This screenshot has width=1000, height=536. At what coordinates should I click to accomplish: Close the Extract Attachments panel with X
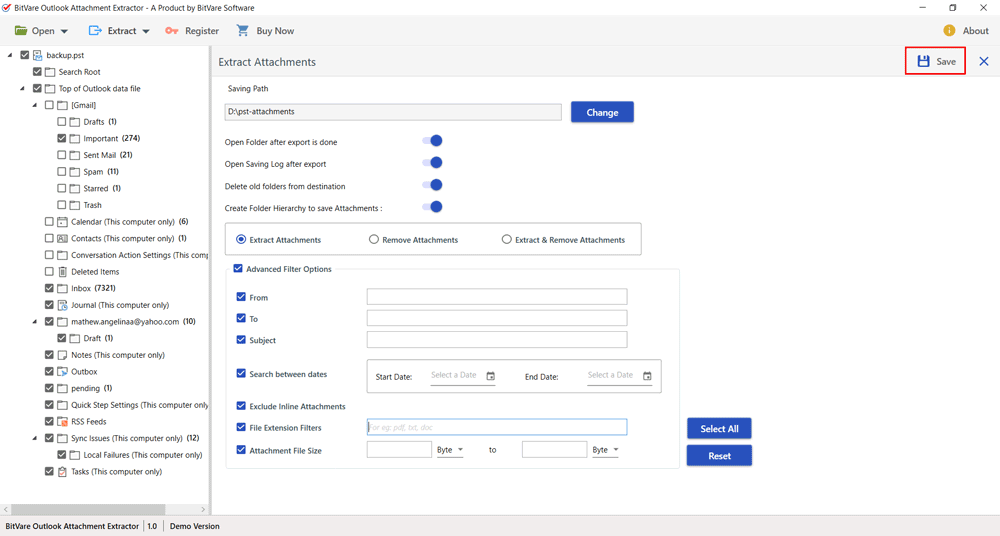pyautogui.click(x=983, y=62)
